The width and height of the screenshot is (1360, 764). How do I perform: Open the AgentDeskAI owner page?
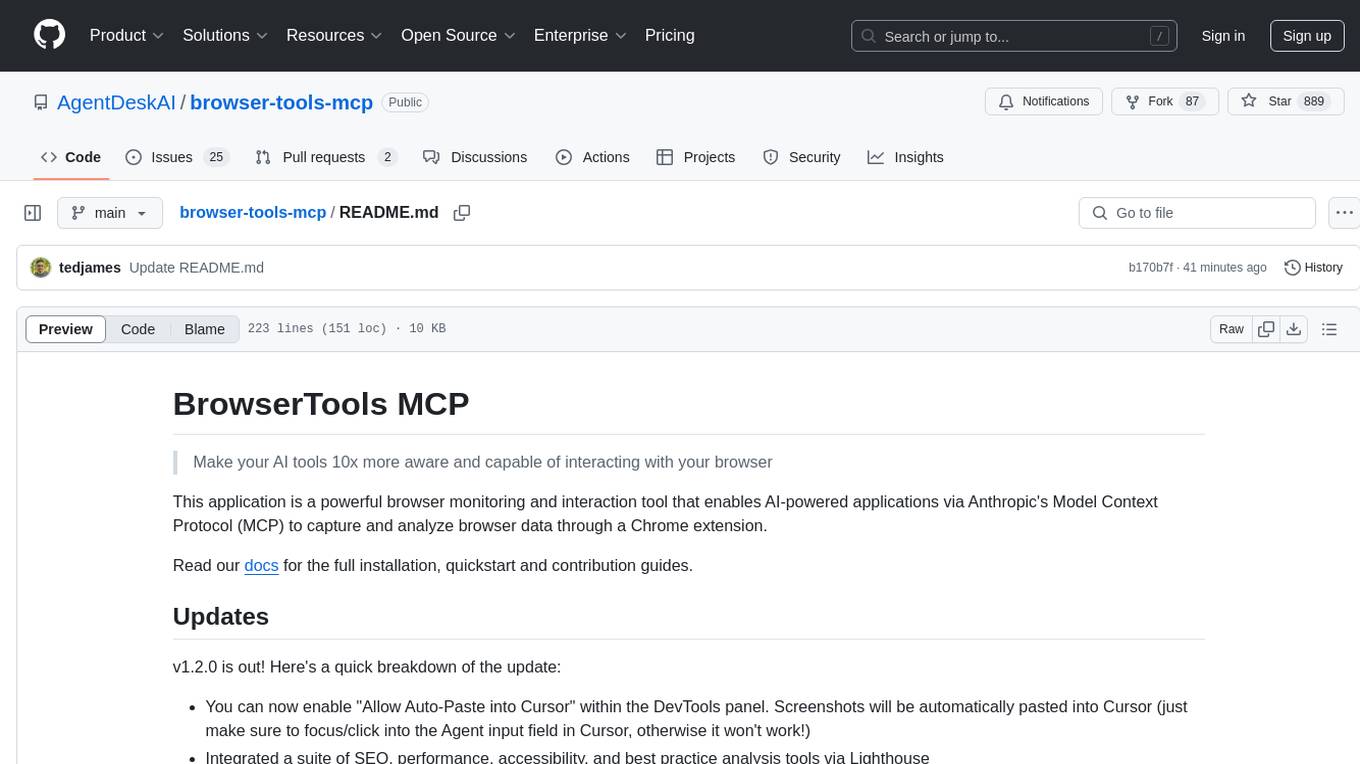point(116,102)
